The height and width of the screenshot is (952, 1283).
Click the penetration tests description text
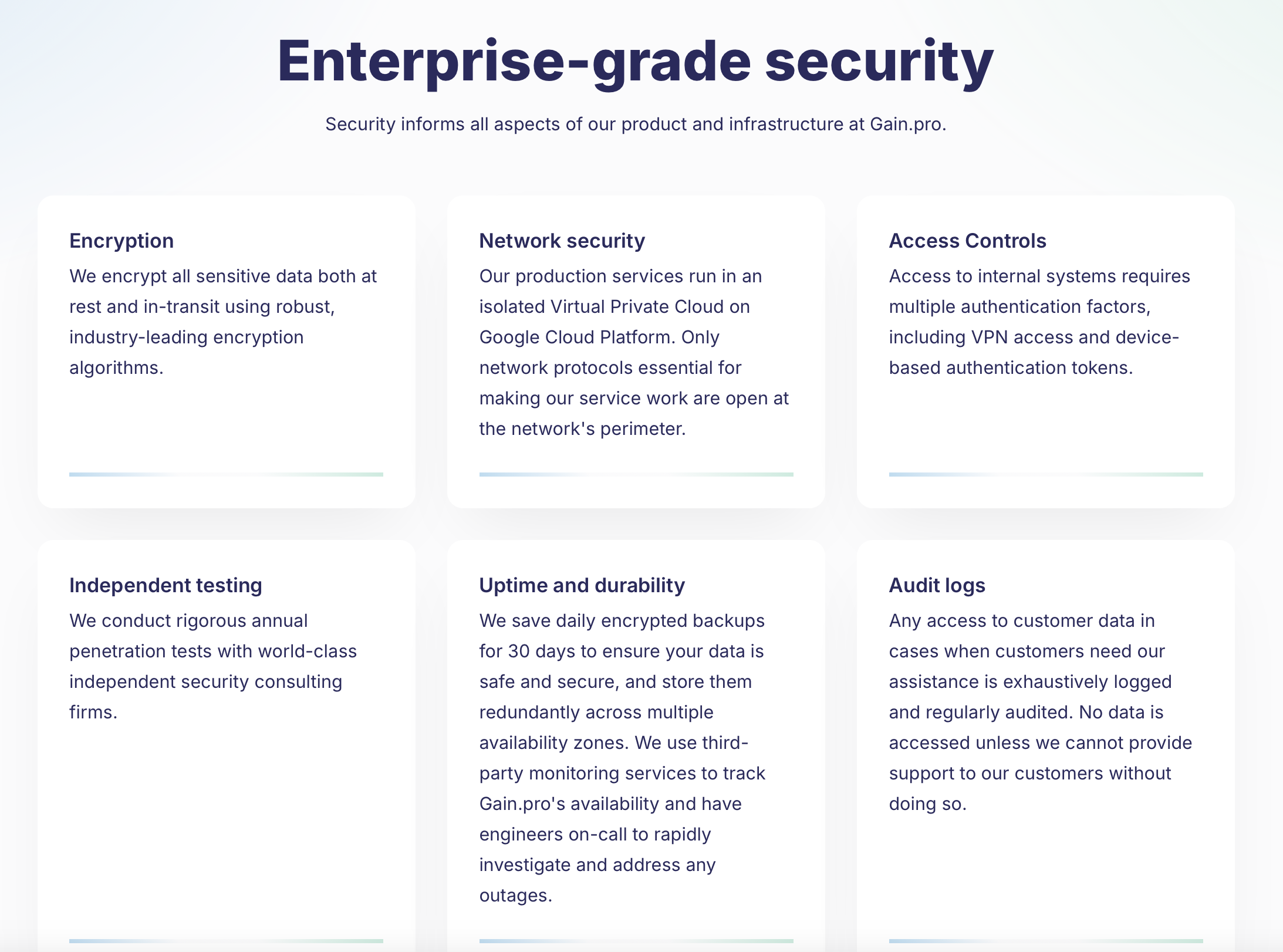coord(212,666)
